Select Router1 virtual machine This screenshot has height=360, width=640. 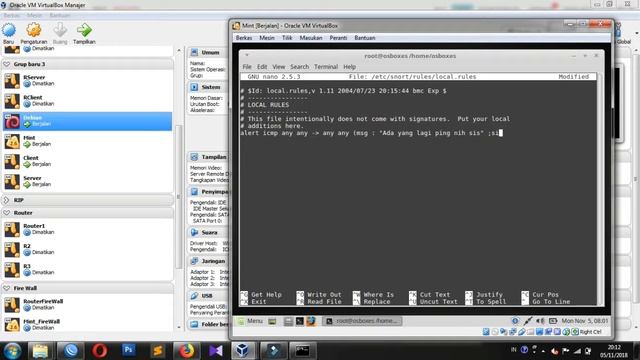(x=87, y=229)
